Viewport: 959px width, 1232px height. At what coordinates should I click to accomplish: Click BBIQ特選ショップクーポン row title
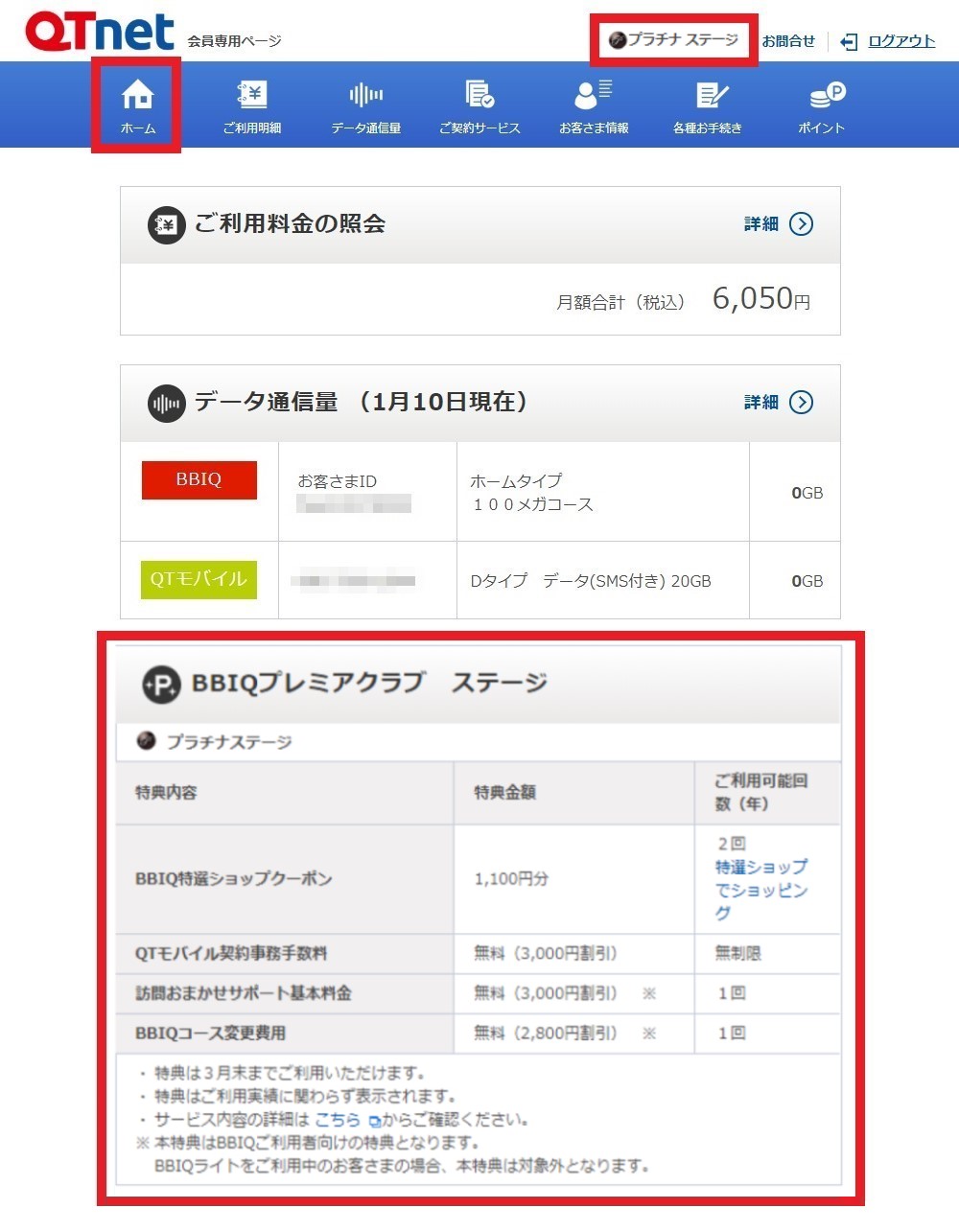[x=234, y=878]
